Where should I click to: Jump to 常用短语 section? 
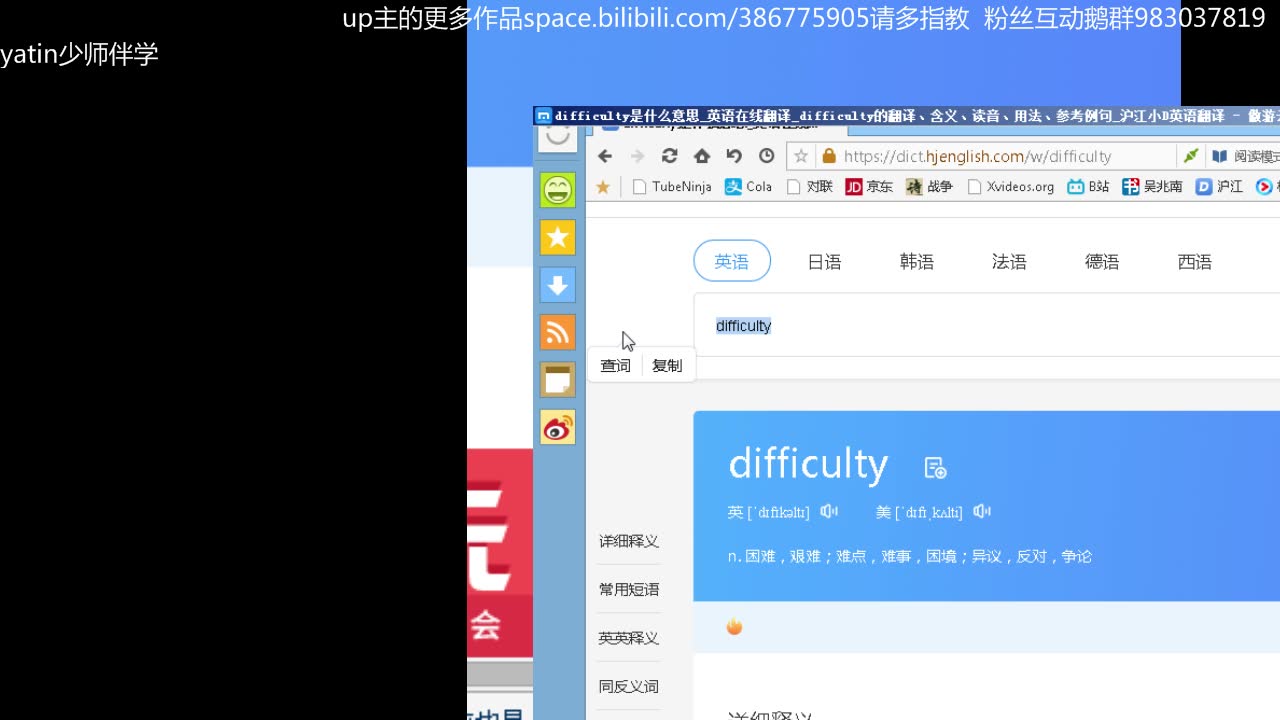629,590
